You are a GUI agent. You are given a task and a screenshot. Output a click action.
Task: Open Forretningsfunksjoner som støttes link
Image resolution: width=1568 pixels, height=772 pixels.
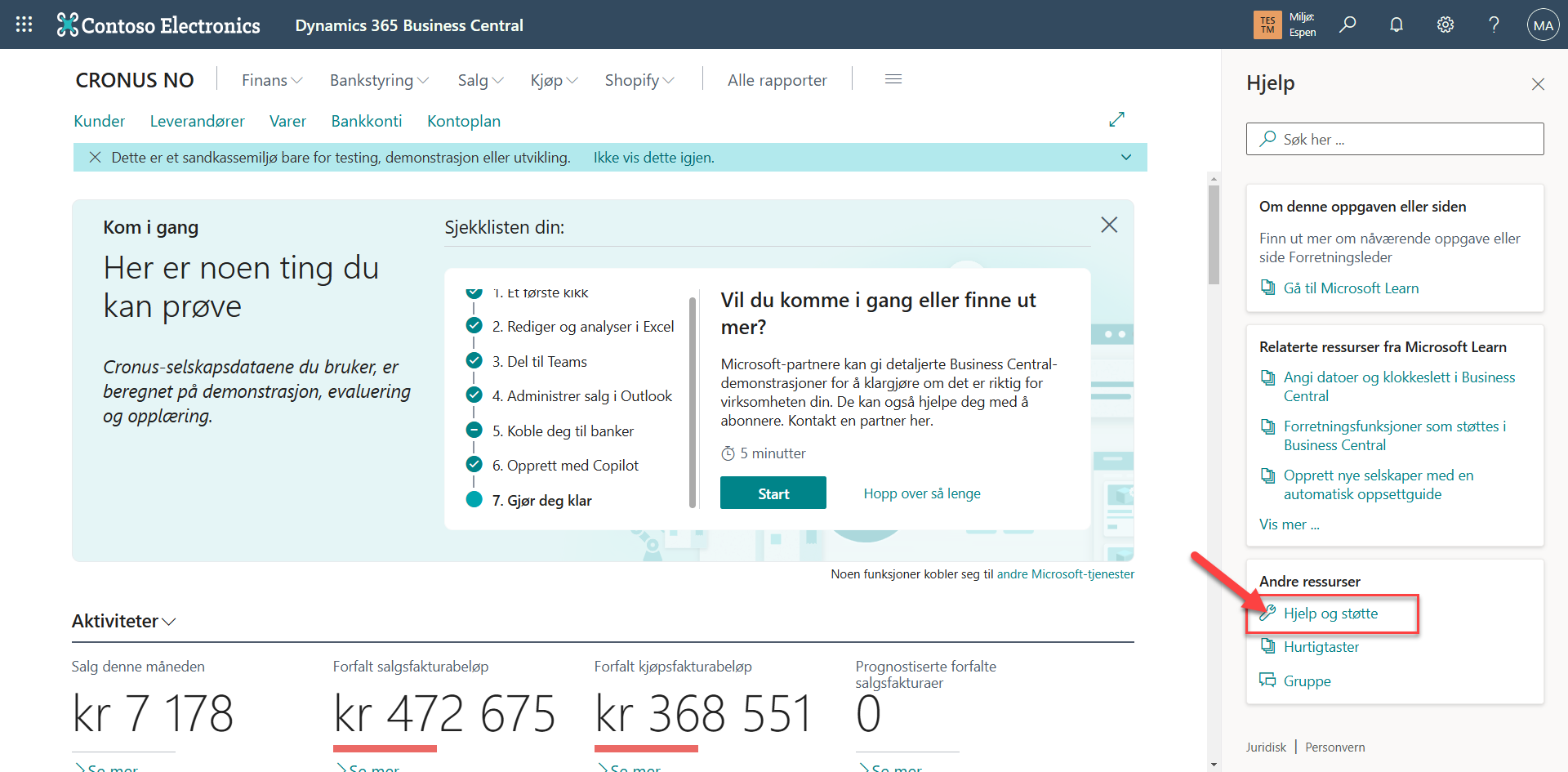click(1395, 435)
